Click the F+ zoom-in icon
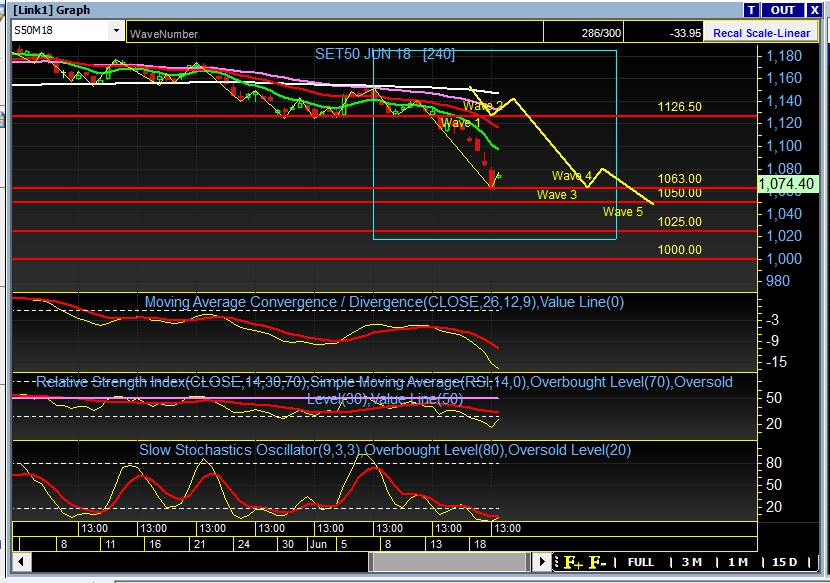Viewport: 830px width, 583px height. [573, 562]
